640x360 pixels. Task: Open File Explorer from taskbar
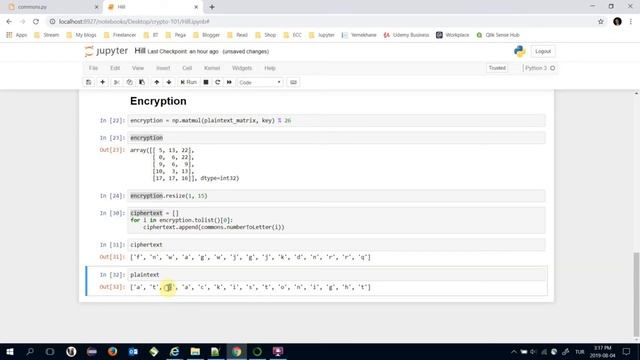pos(195,351)
